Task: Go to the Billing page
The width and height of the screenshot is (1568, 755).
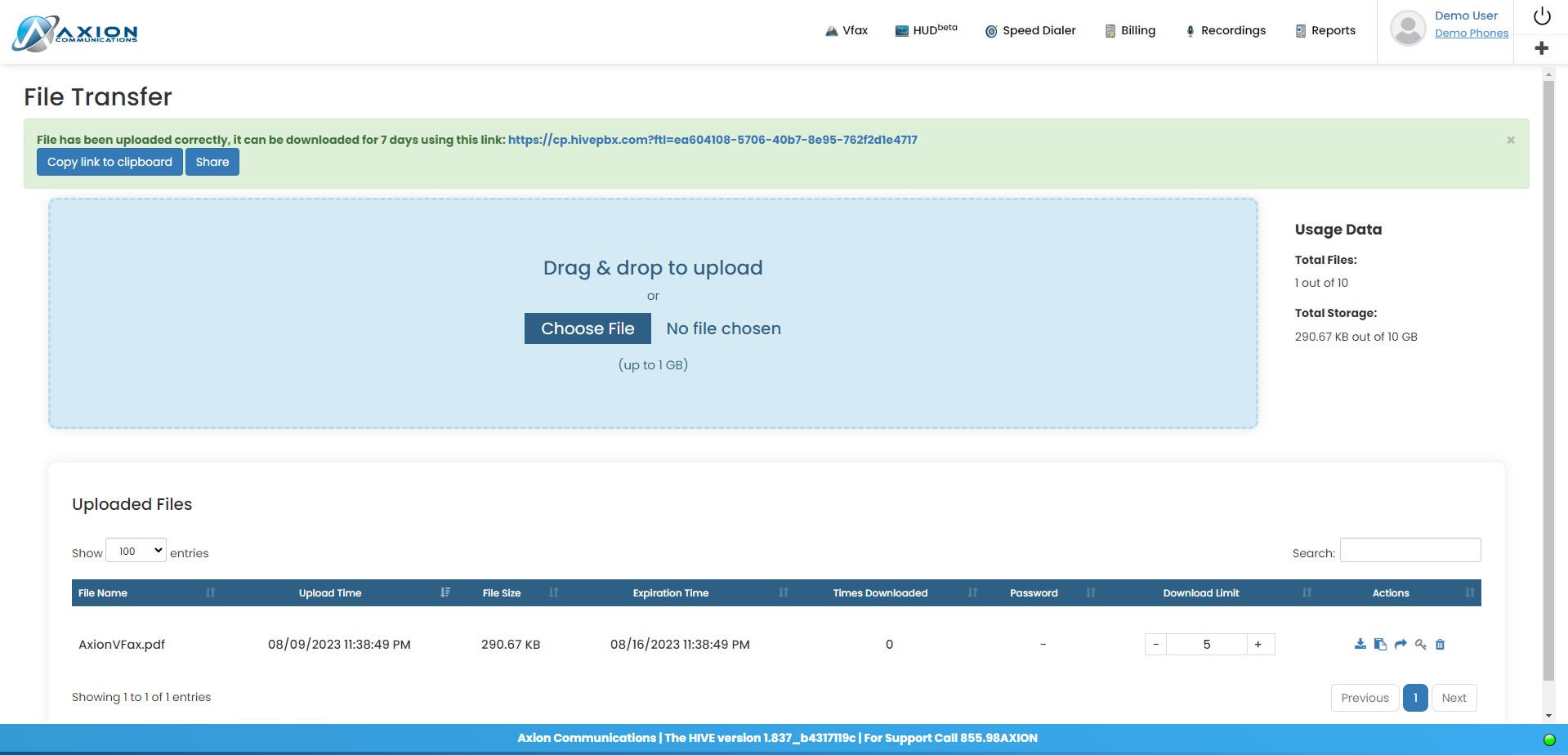Action: (x=1130, y=30)
